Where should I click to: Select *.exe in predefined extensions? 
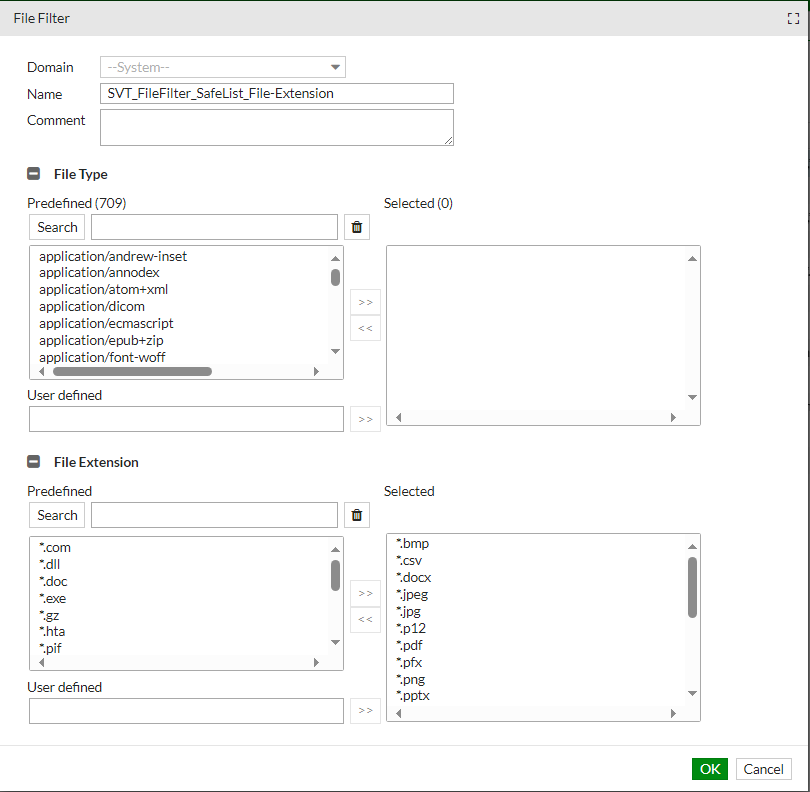(53, 598)
